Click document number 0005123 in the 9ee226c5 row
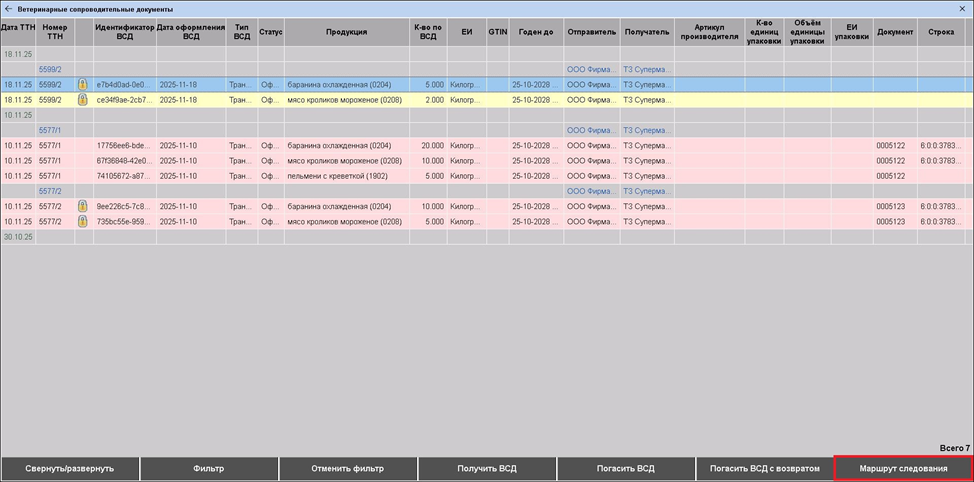 click(x=890, y=206)
